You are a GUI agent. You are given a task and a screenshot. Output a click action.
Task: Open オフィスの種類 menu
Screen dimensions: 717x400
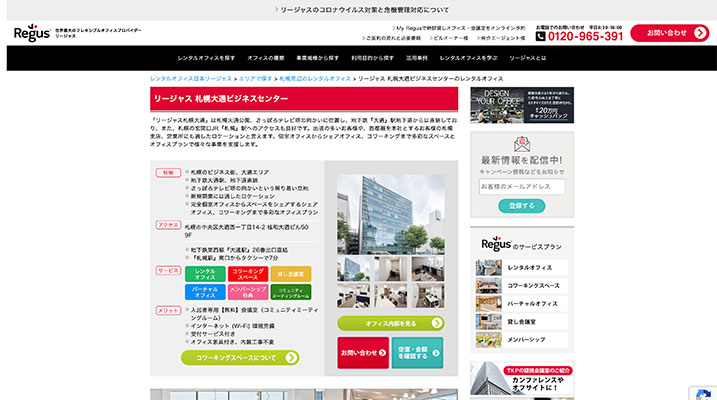[266, 58]
